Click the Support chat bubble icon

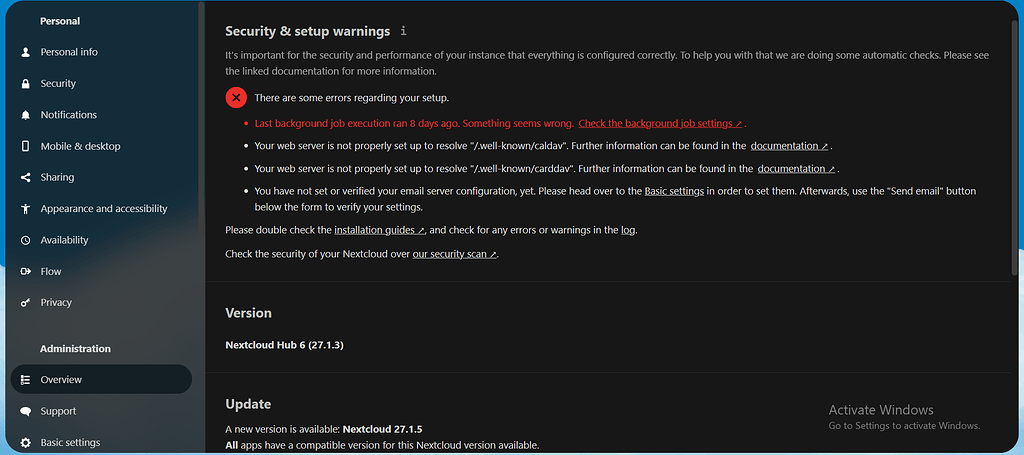(x=25, y=411)
